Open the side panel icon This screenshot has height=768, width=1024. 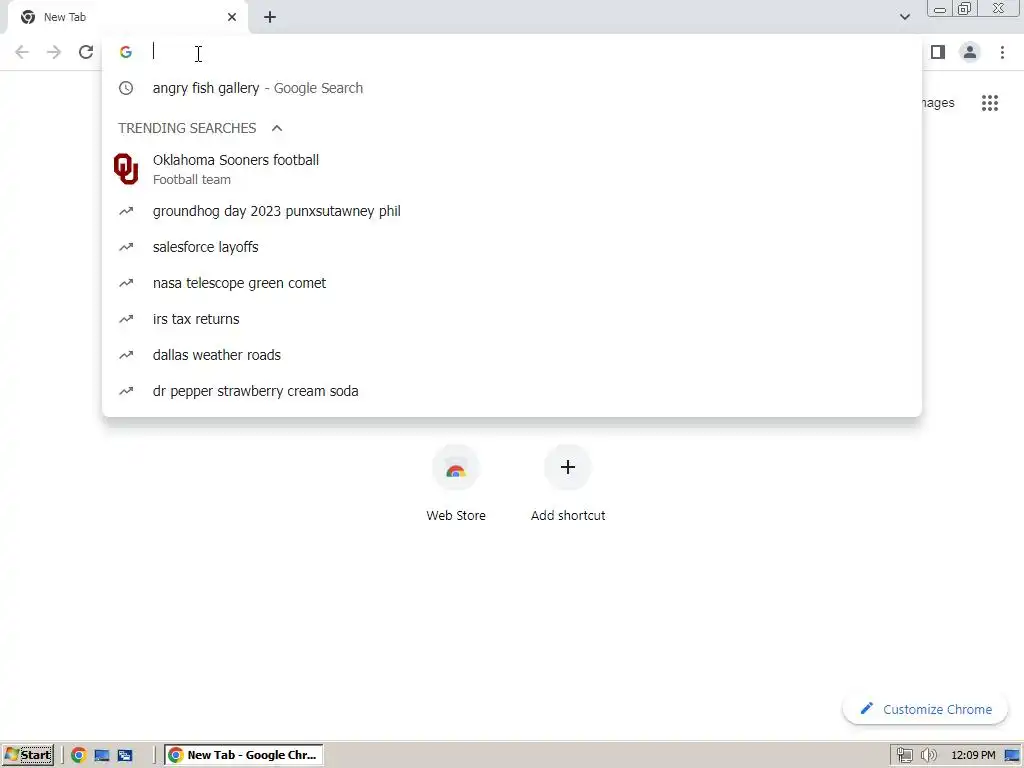[x=938, y=52]
